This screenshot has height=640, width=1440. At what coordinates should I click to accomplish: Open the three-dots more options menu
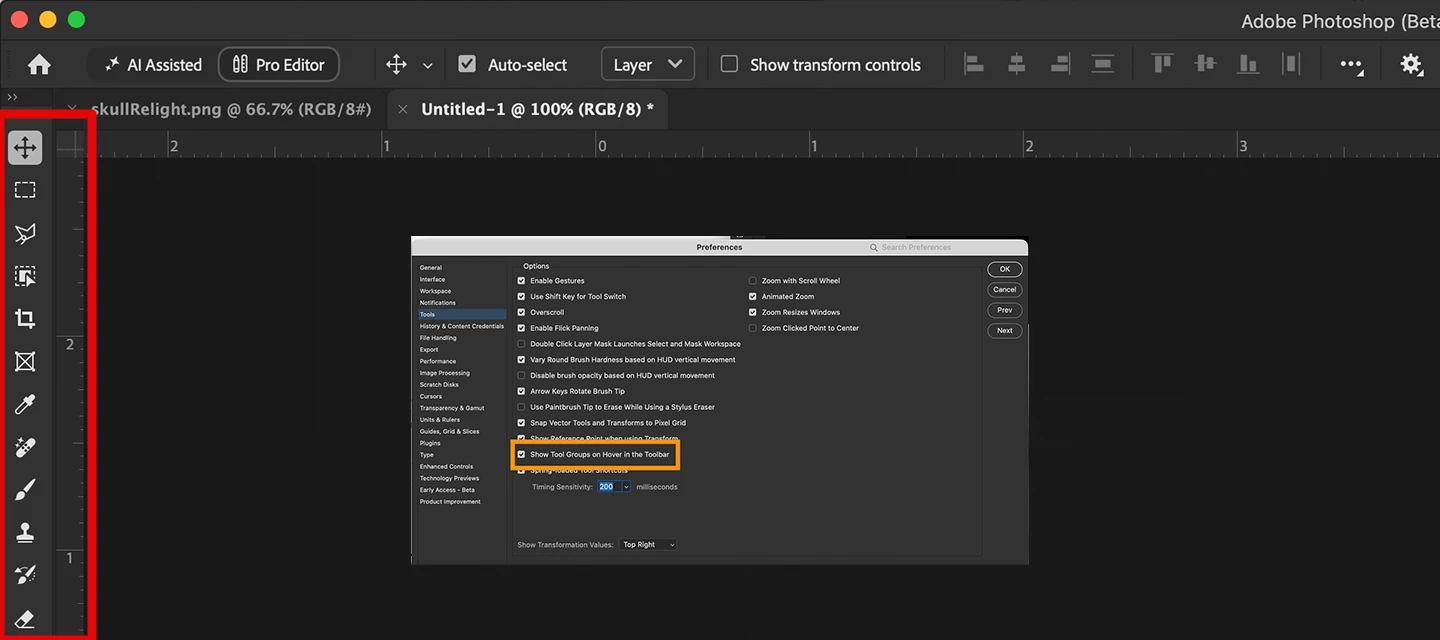click(1351, 65)
